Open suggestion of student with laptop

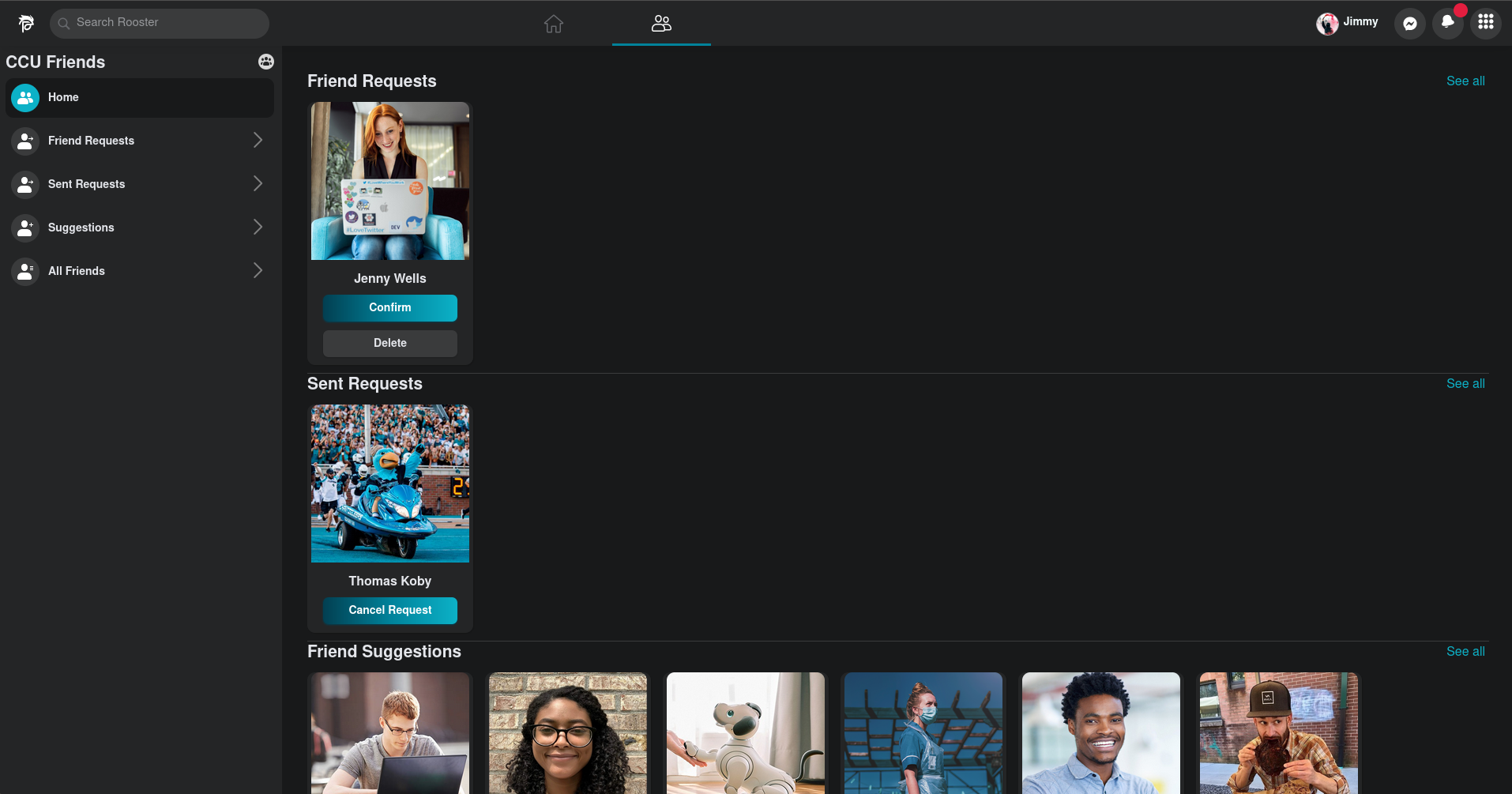390,733
